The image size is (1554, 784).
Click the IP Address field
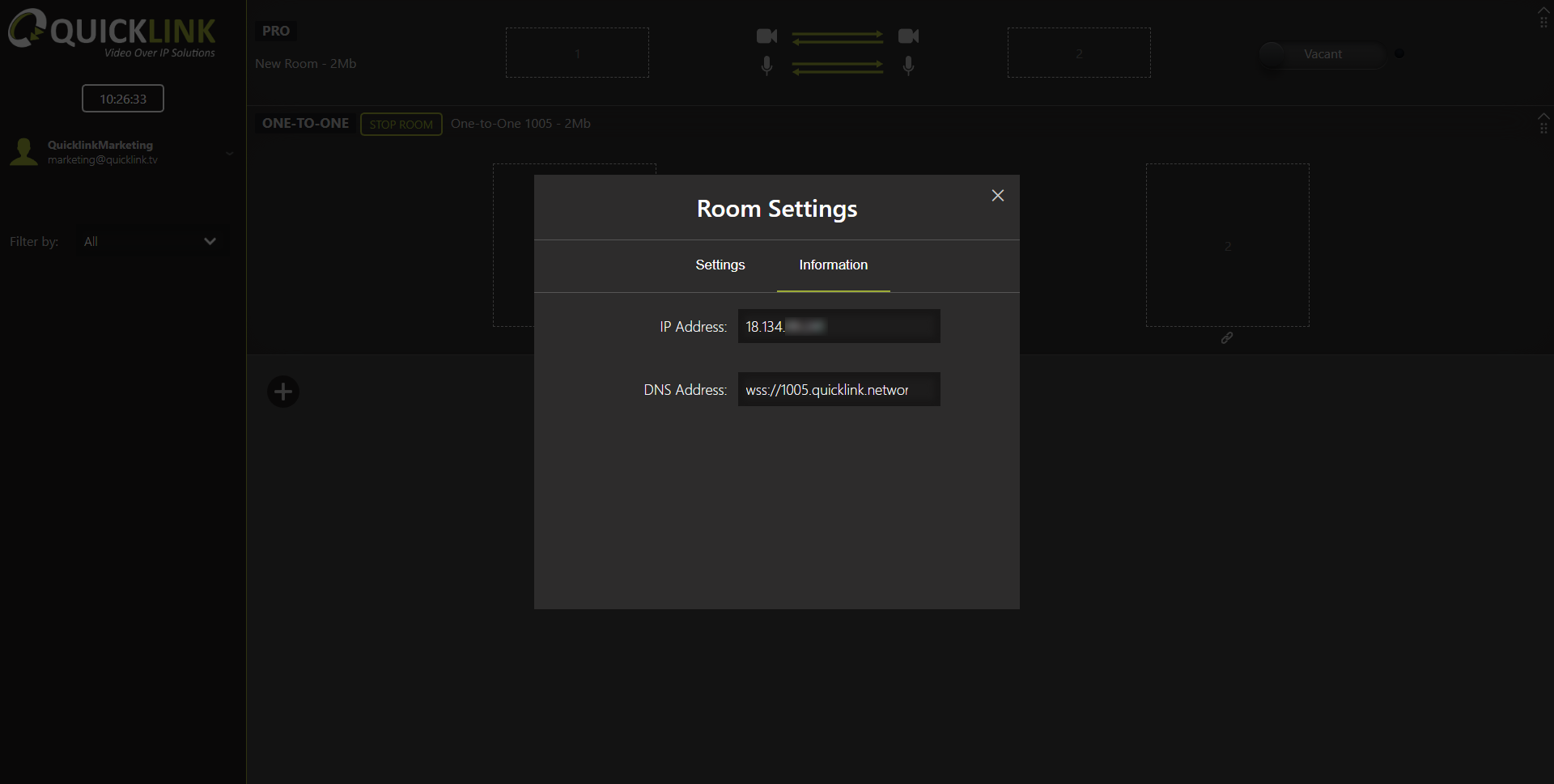[839, 327]
